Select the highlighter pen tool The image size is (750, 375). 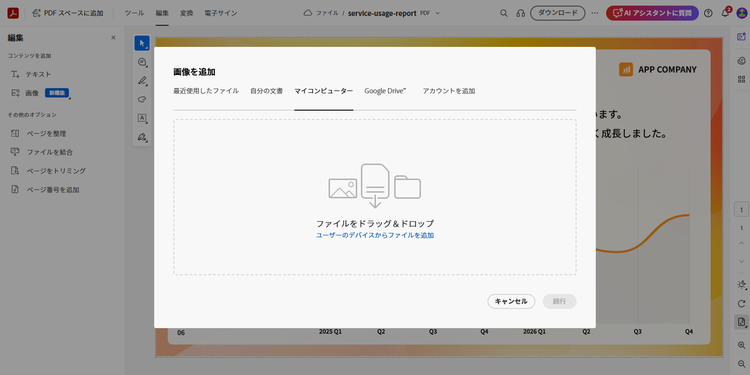[142, 81]
